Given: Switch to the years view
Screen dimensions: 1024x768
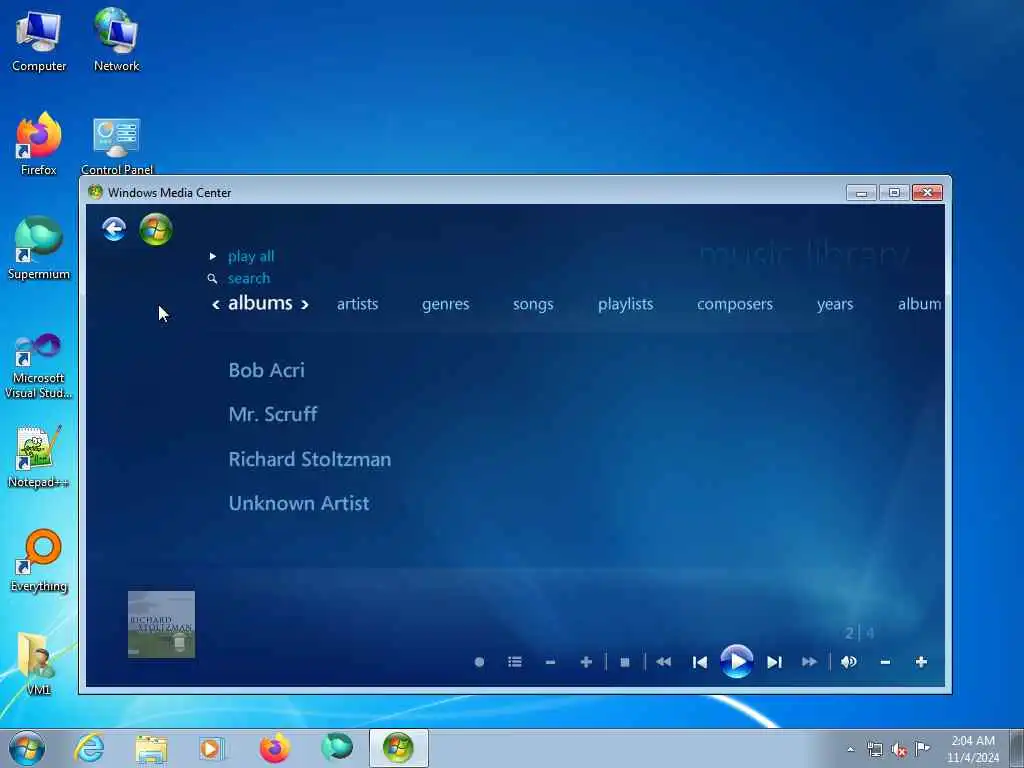Looking at the screenshot, I should pos(835,304).
